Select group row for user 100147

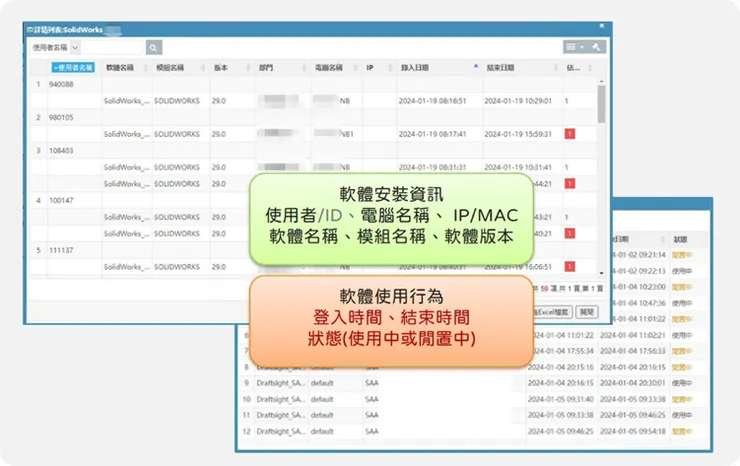313,200
